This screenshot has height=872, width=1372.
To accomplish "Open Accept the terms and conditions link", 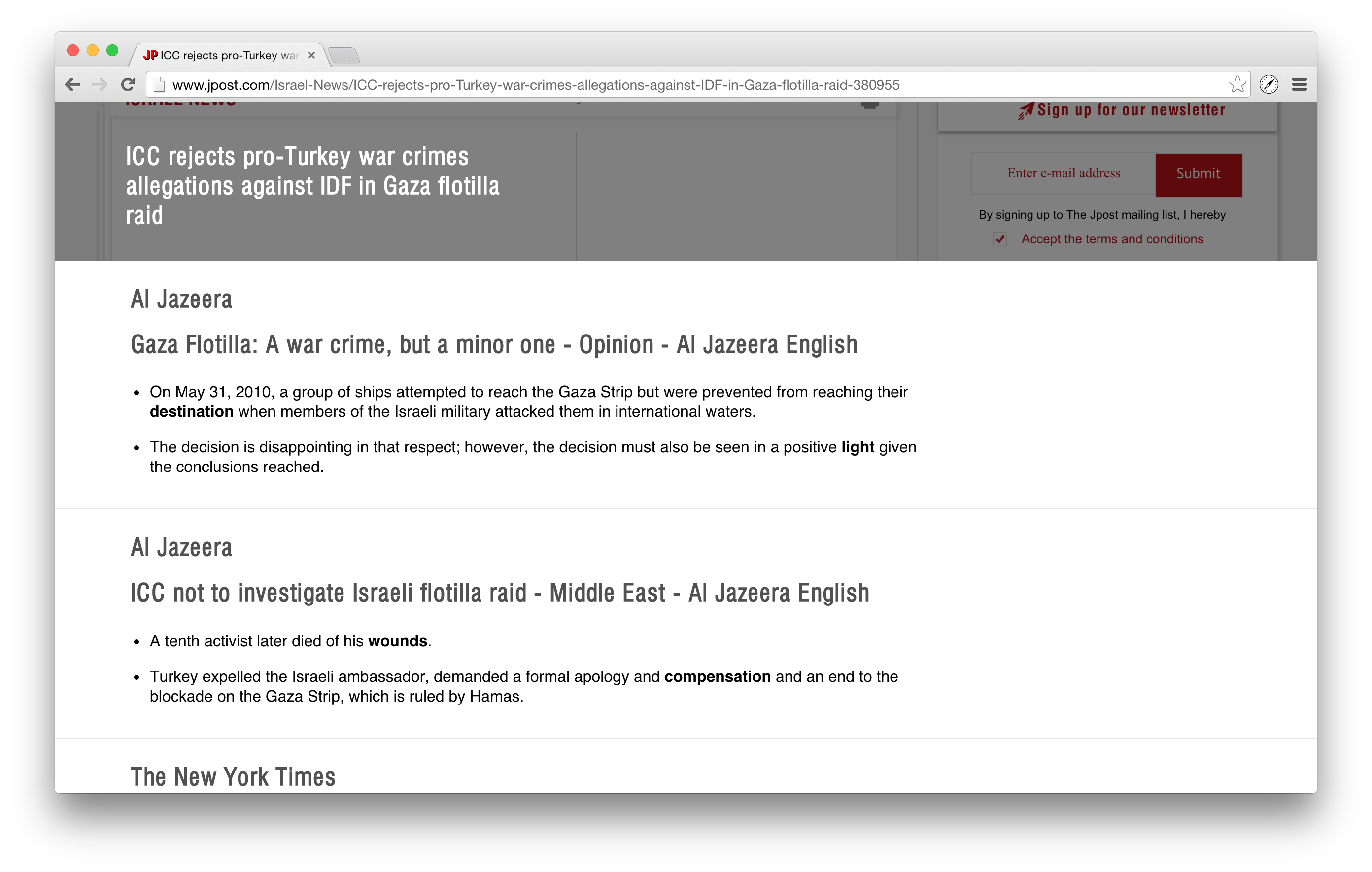I will click(1112, 239).
